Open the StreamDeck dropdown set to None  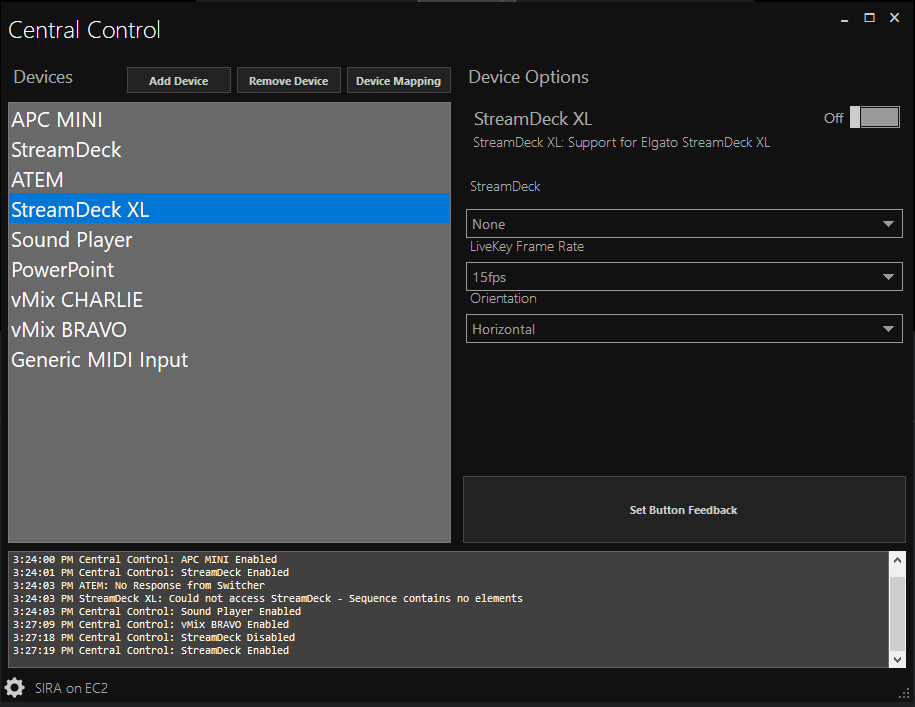(x=684, y=224)
